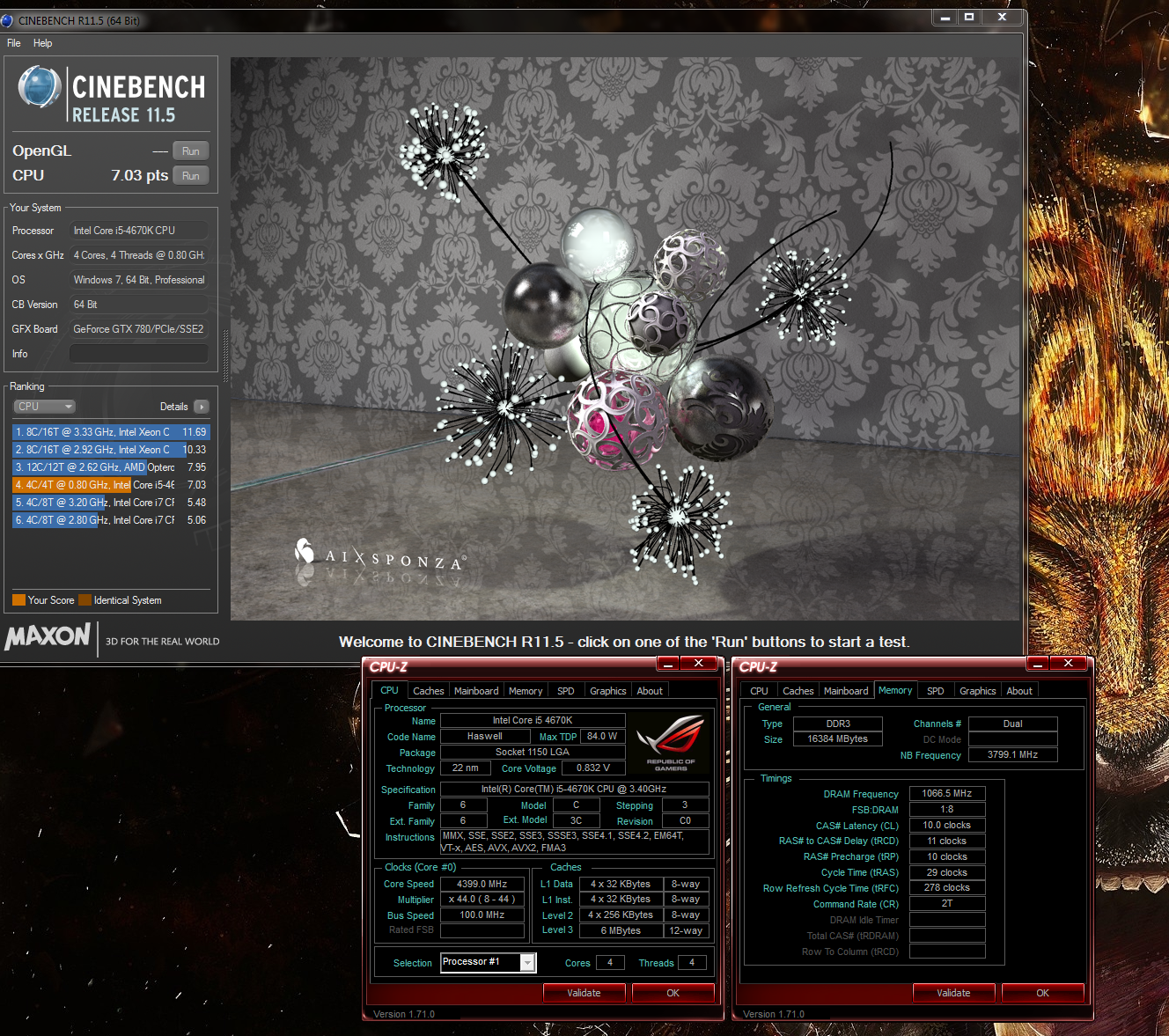Image resolution: width=1169 pixels, height=1036 pixels.
Task: Switch to SPD tab in left CPU-Z window
Action: pos(566,691)
